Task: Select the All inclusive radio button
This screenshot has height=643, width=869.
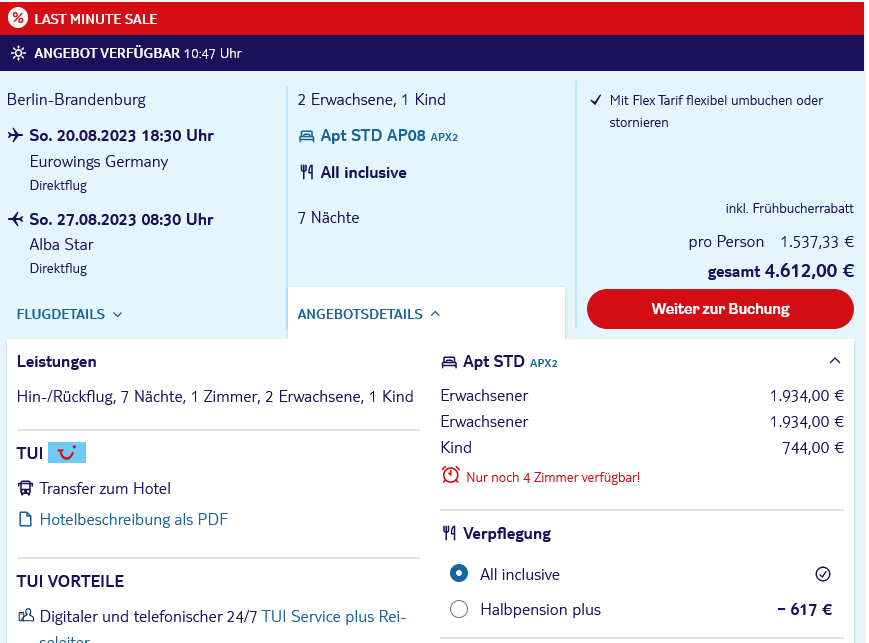Action: point(459,573)
